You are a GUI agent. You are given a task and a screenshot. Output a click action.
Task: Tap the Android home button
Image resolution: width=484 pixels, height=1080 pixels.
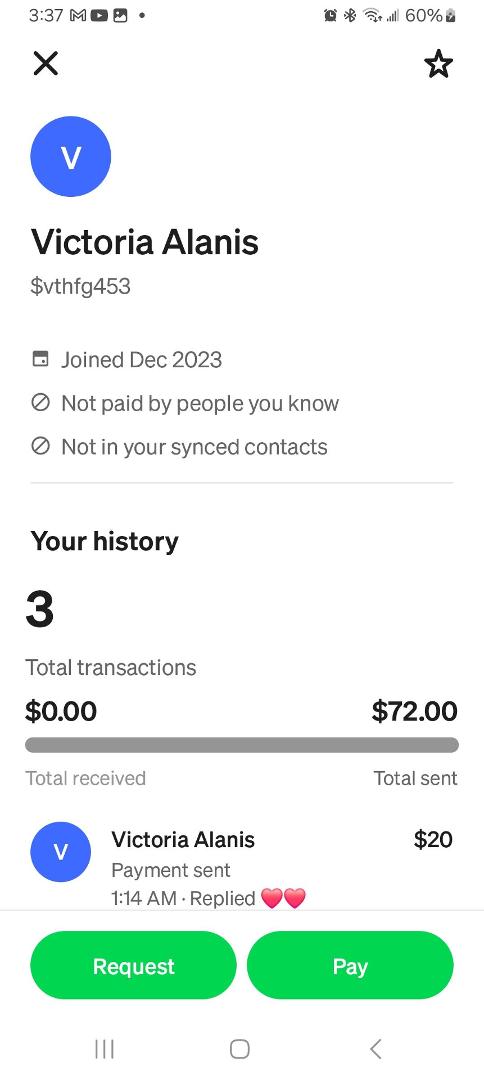240,1049
